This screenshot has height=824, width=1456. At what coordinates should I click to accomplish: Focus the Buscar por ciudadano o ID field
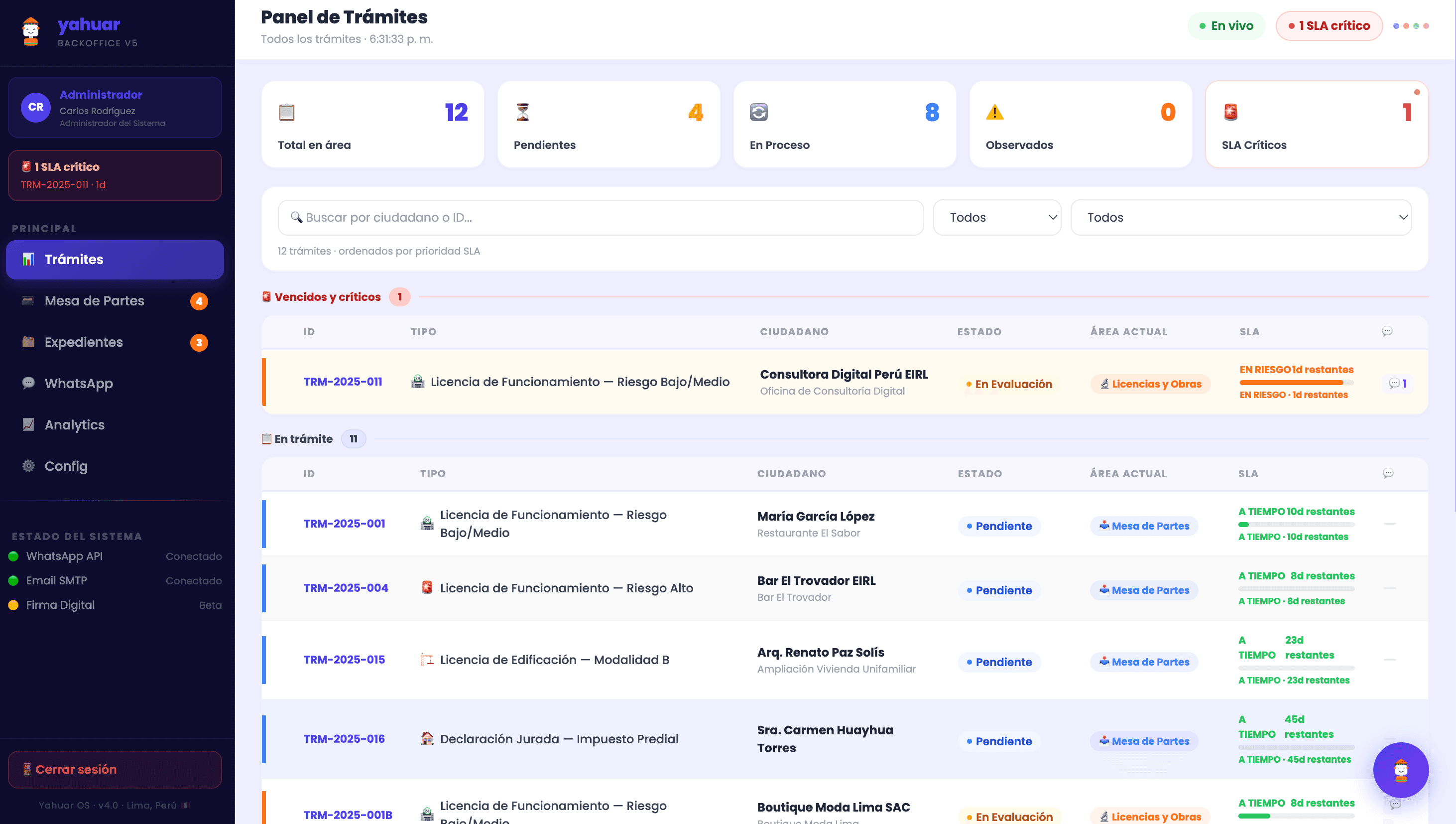pos(601,217)
